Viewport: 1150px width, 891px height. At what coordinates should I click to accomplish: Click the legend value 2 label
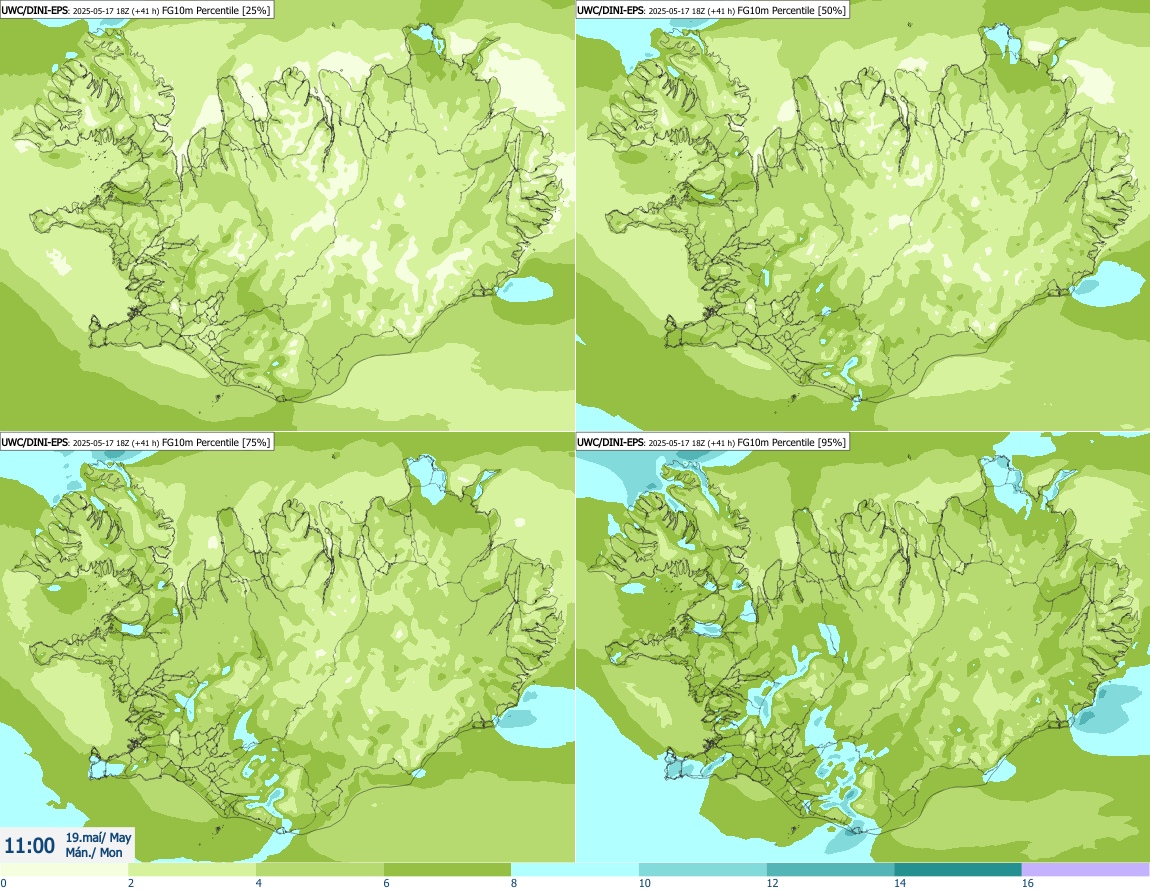coord(131,883)
